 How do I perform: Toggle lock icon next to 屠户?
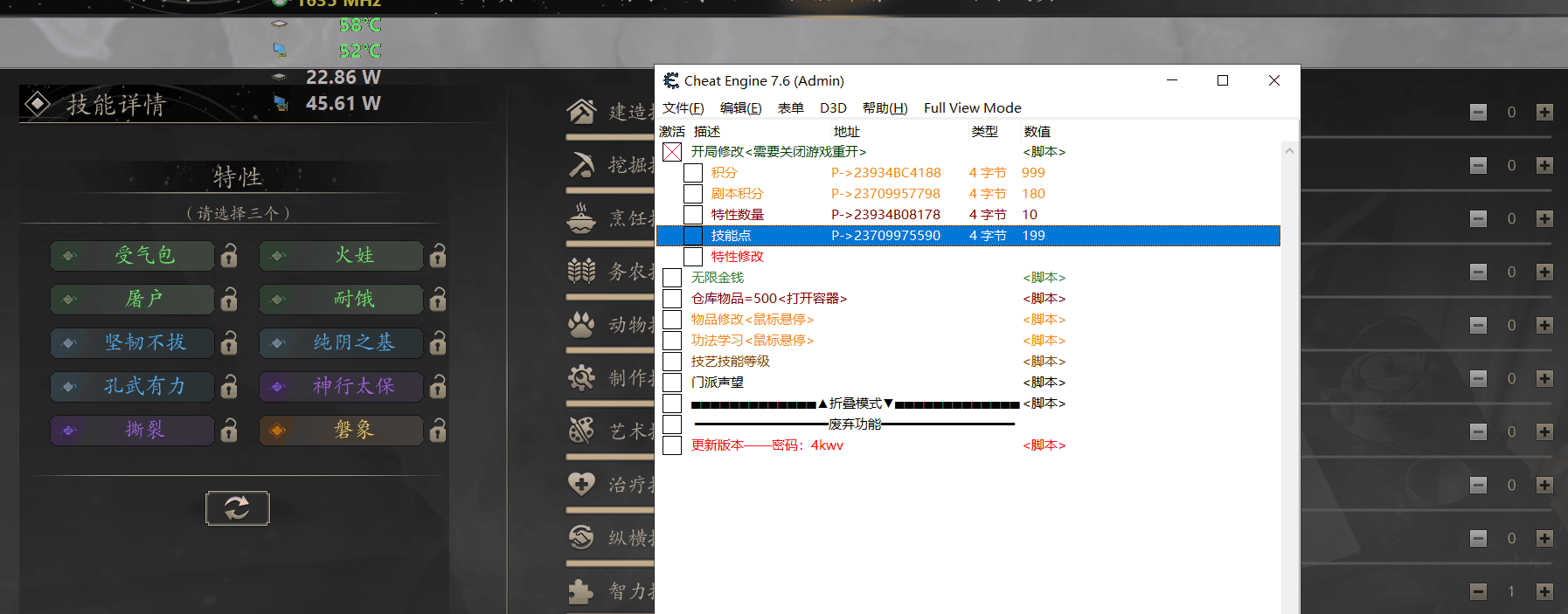click(229, 299)
